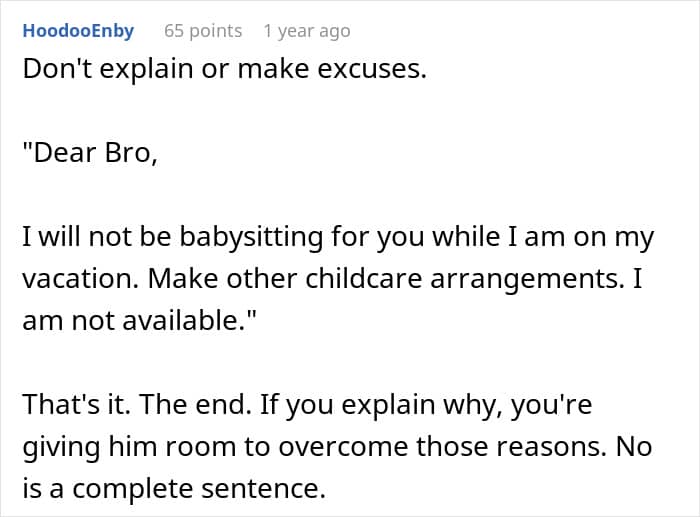Click the line "Don't explain or make excuses."
The width and height of the screenshot is (700, 517).
[225, 69]
